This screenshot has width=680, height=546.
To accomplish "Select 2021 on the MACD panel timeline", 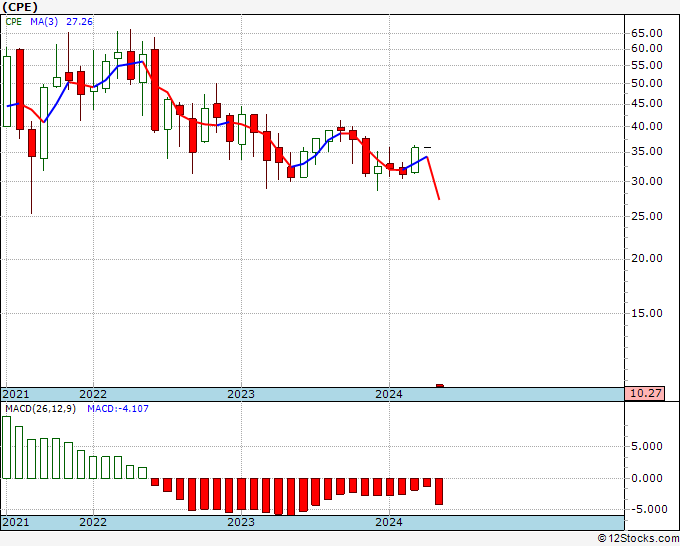I will [16, 522].
